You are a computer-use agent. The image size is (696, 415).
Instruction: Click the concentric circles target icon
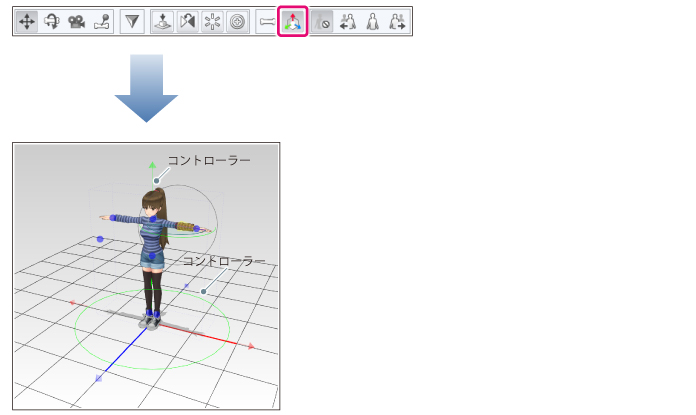(237, 22)
